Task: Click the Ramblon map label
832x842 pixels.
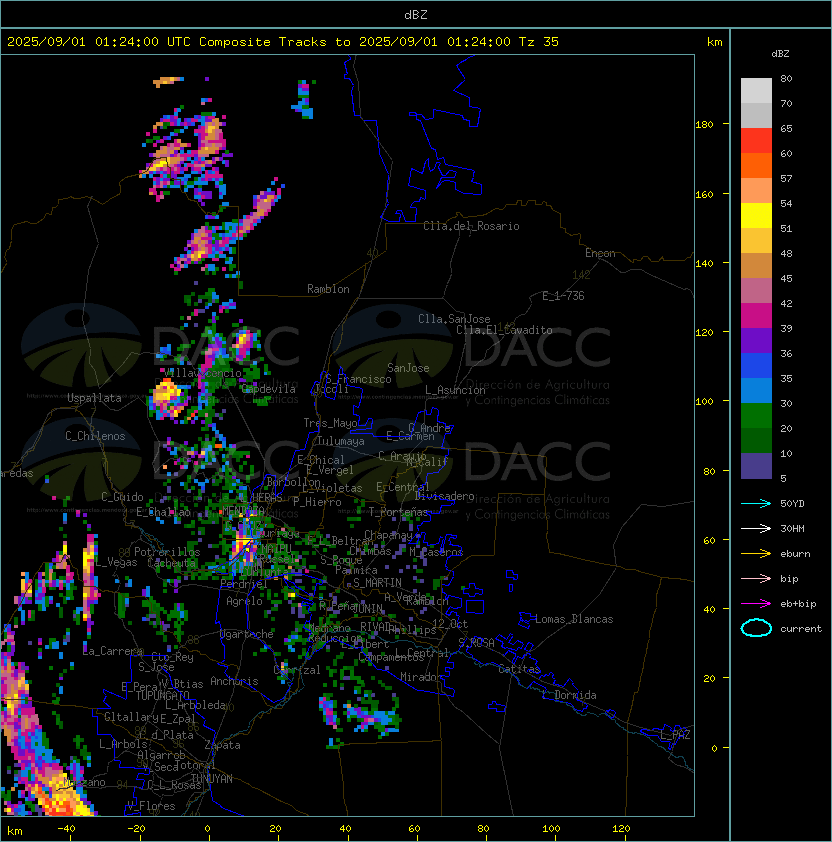Action: [328, 289]
